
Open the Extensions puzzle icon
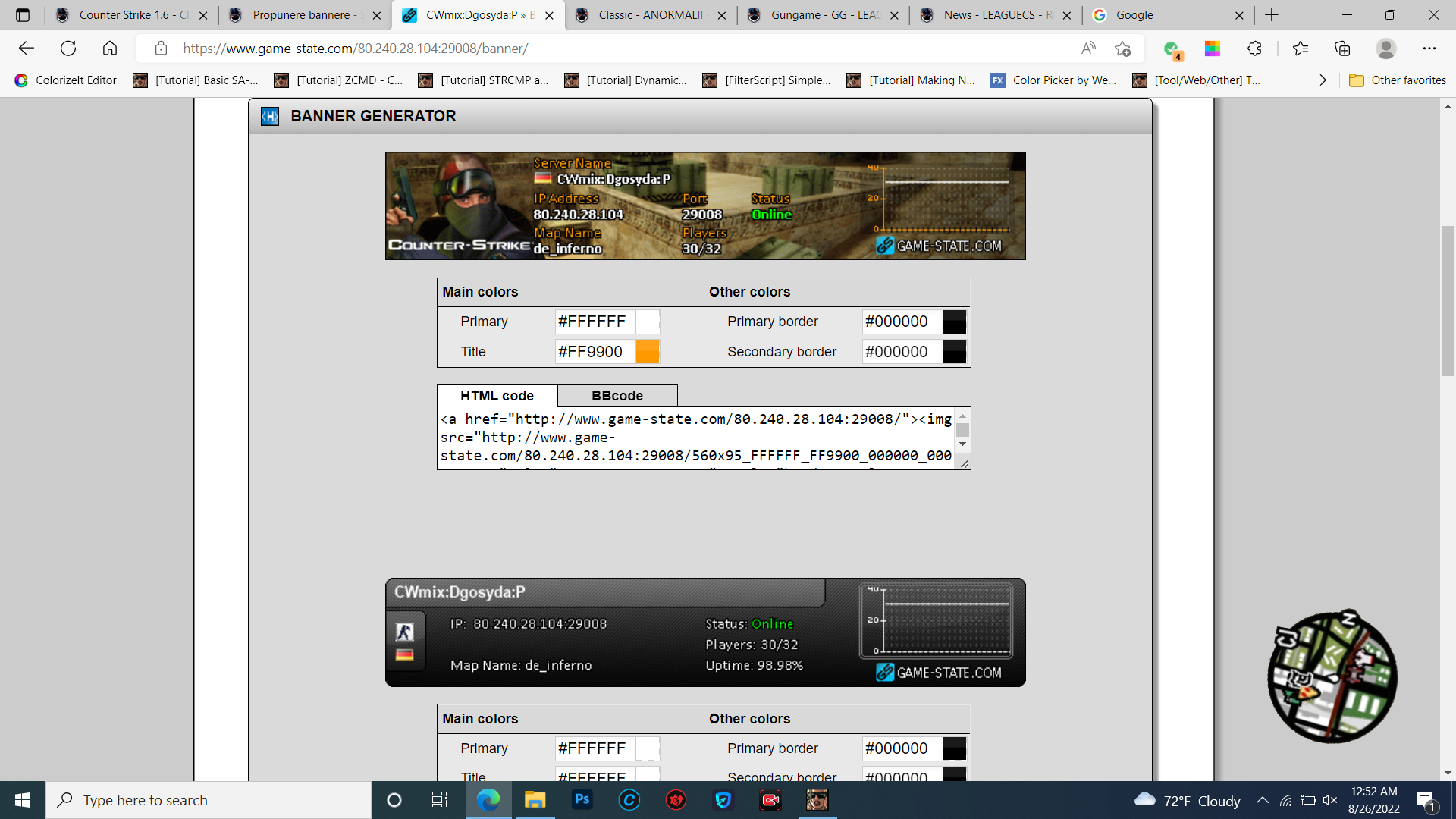point(1254,49)
